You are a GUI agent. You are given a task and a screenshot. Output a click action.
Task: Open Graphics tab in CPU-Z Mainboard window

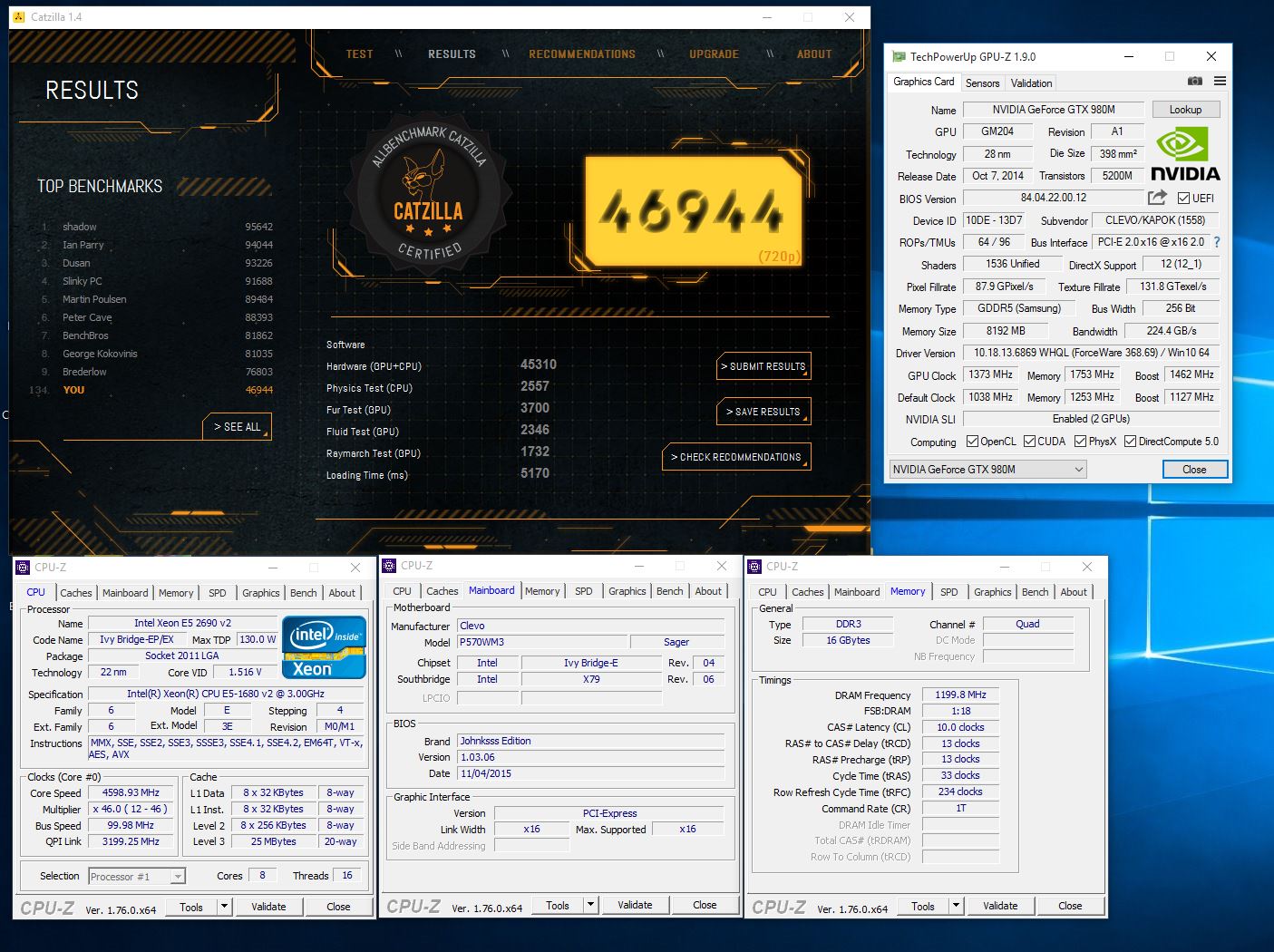point(627,591)
